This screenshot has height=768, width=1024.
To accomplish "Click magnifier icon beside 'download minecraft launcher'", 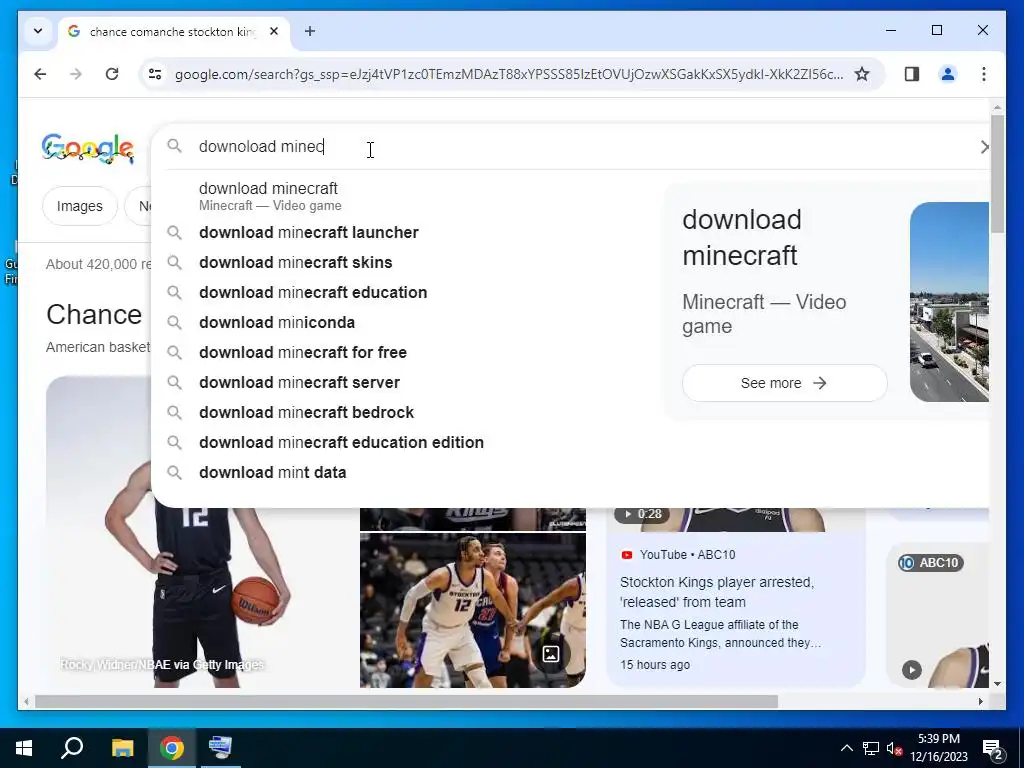I will (x=174, y=232).
